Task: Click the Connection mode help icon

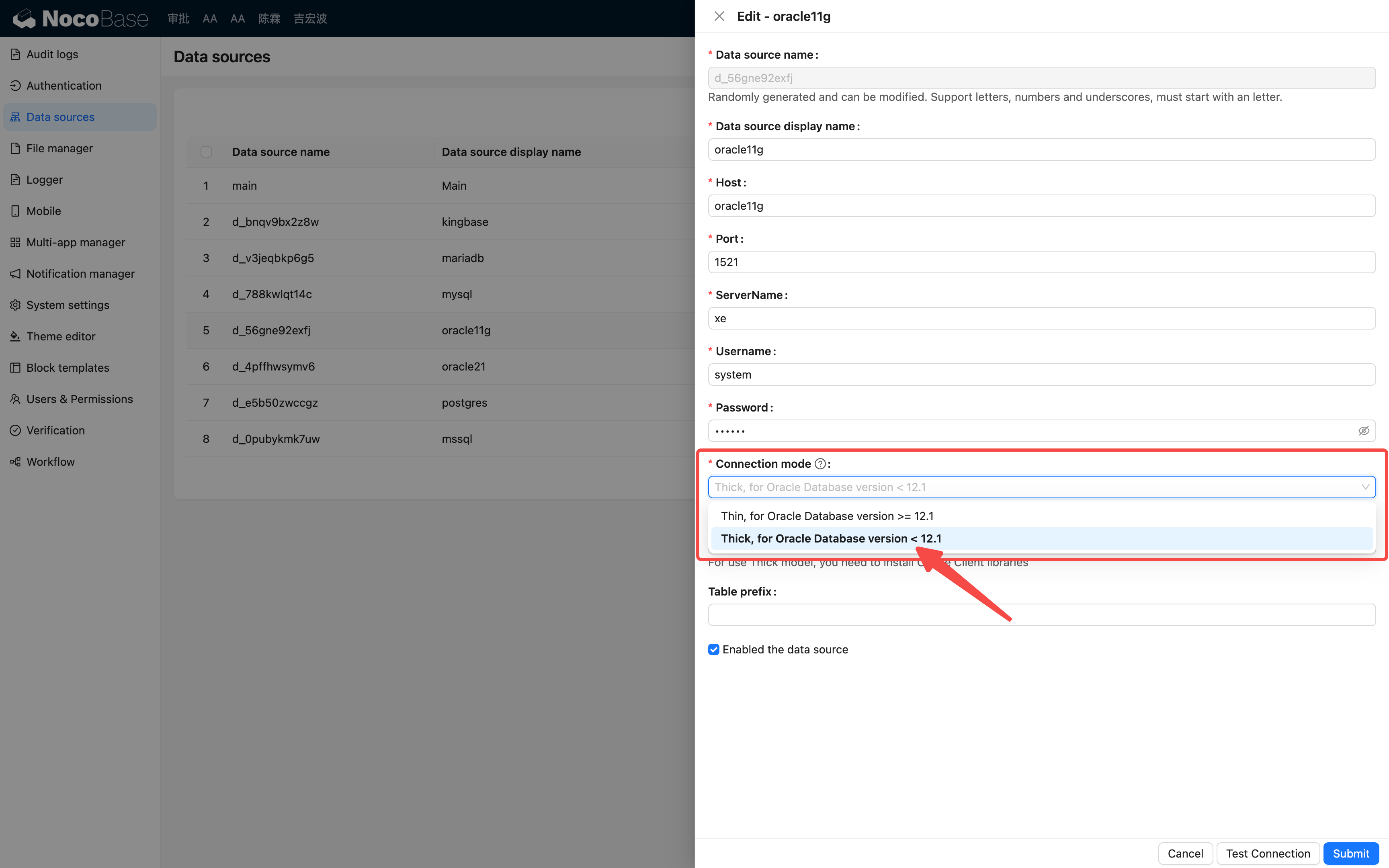Action: click(820, 463)
